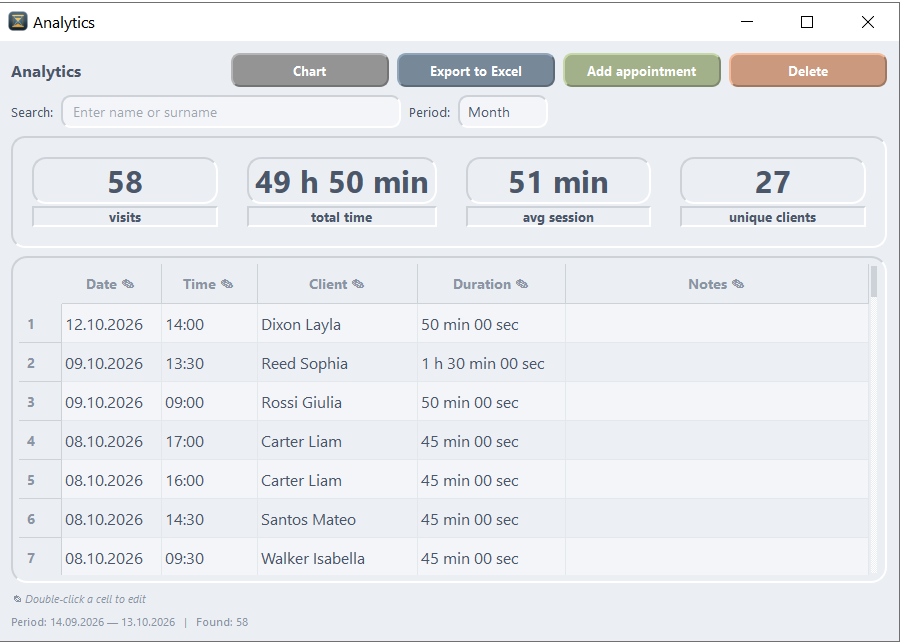Click the Notes cell for Dixon Layla
The width and height of the screenshot is (900, 644).
pyautogui.click(x=717, y=324)
